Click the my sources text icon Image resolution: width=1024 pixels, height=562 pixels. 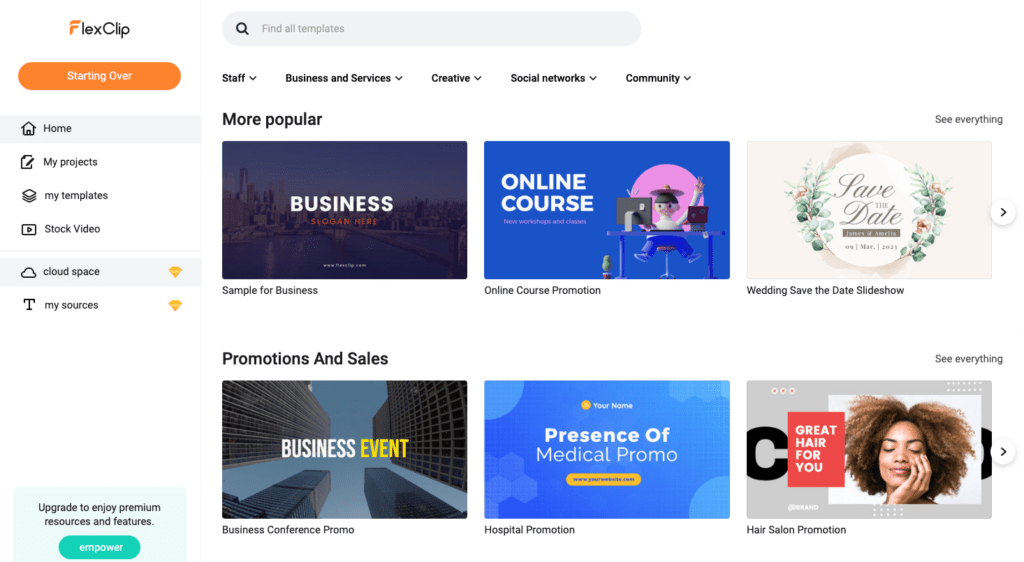[29, 305]
